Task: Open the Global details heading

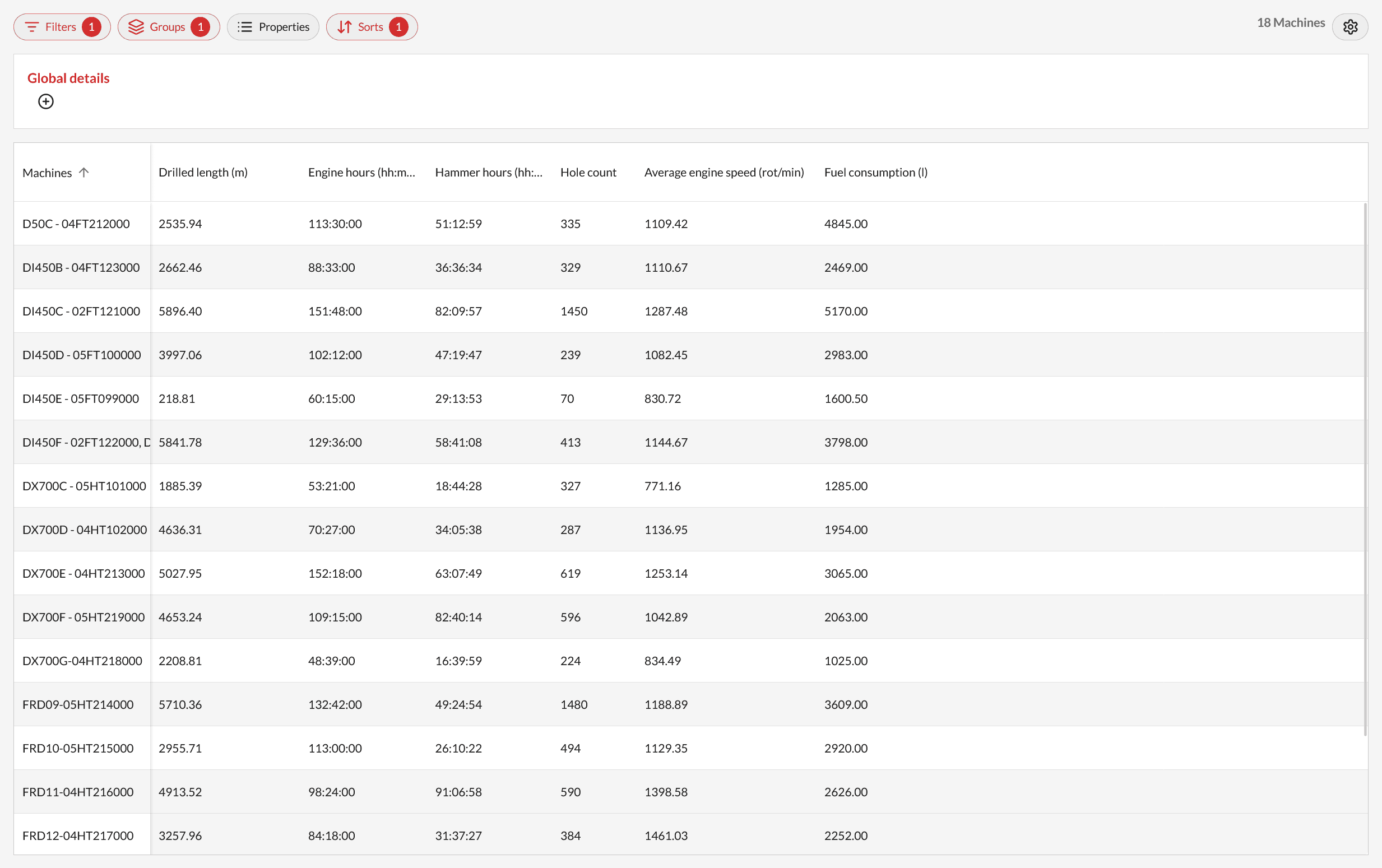Action: tap(68, 78)
